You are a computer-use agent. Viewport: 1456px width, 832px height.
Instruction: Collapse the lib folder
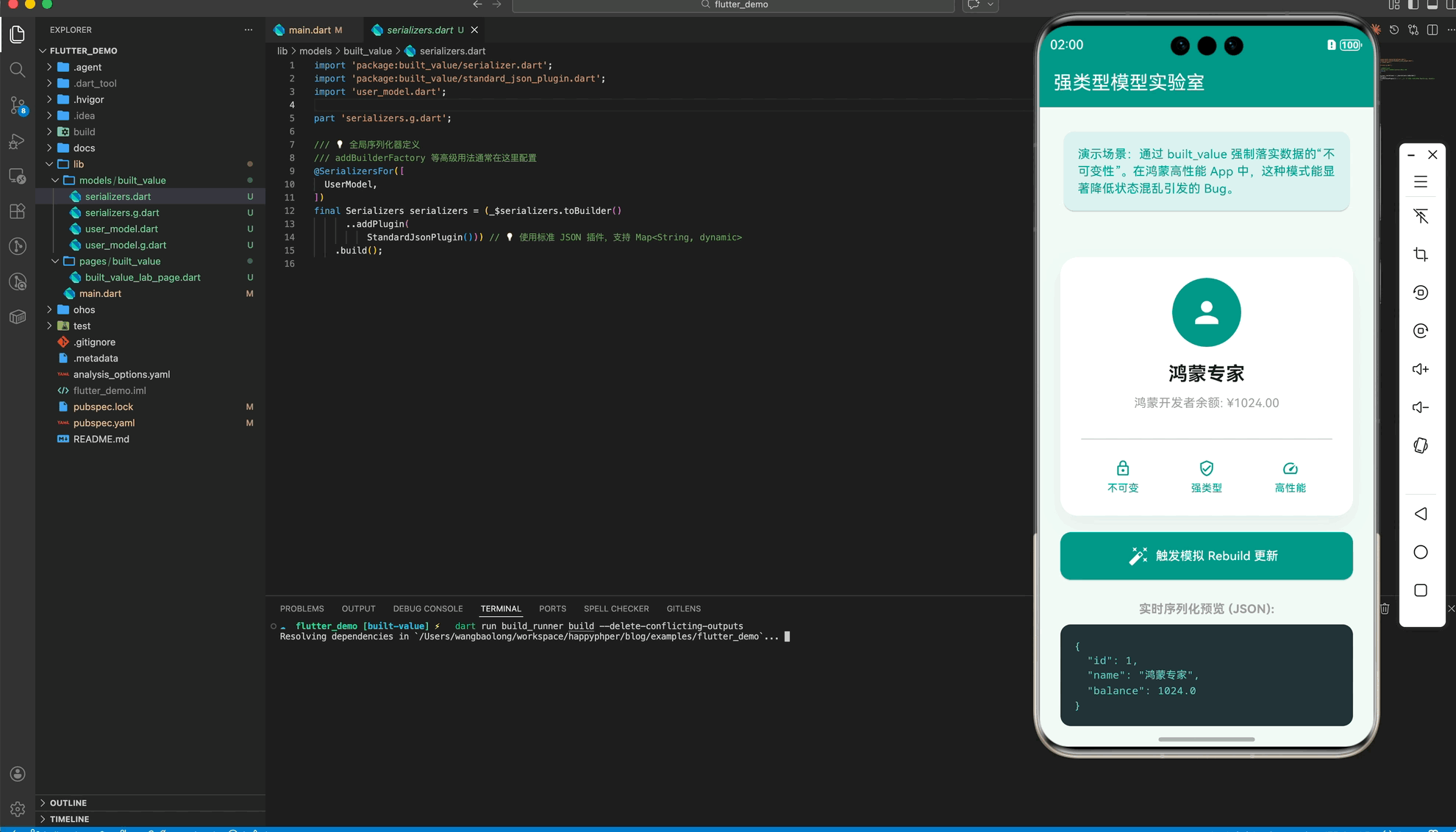click(x=78, y=164)
